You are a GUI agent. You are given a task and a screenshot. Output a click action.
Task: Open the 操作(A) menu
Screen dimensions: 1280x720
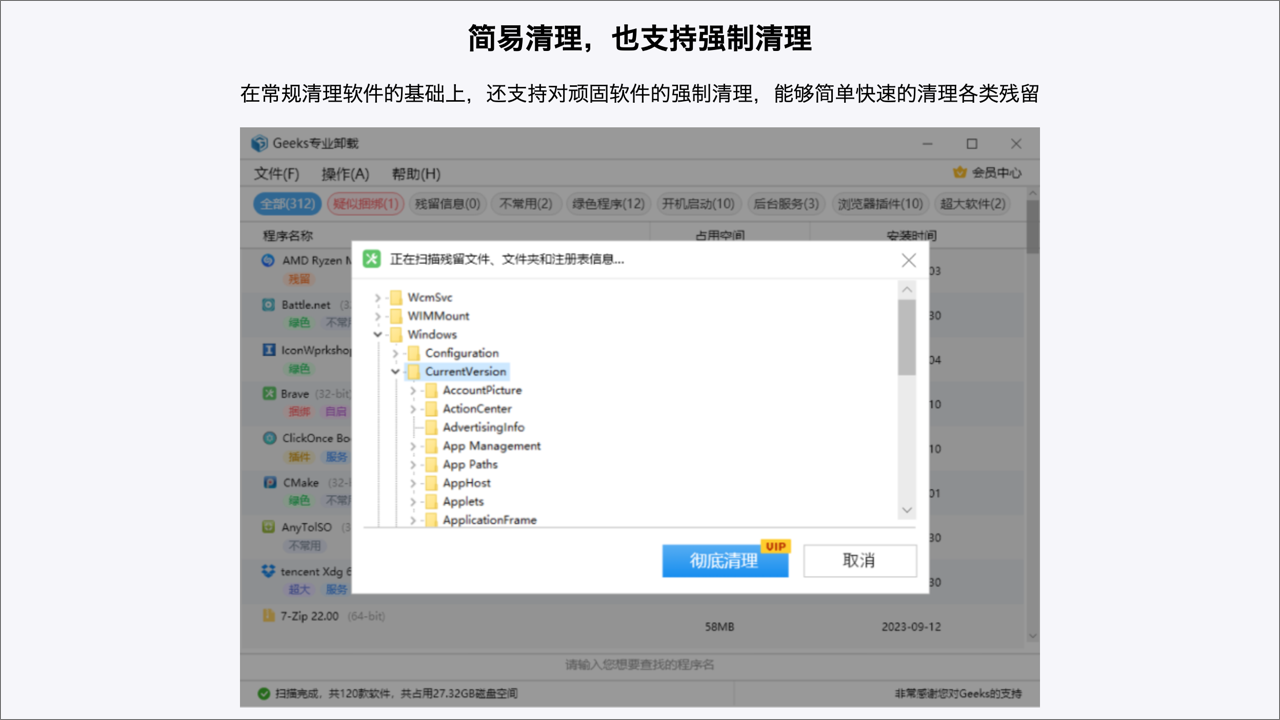click(345, 173)
